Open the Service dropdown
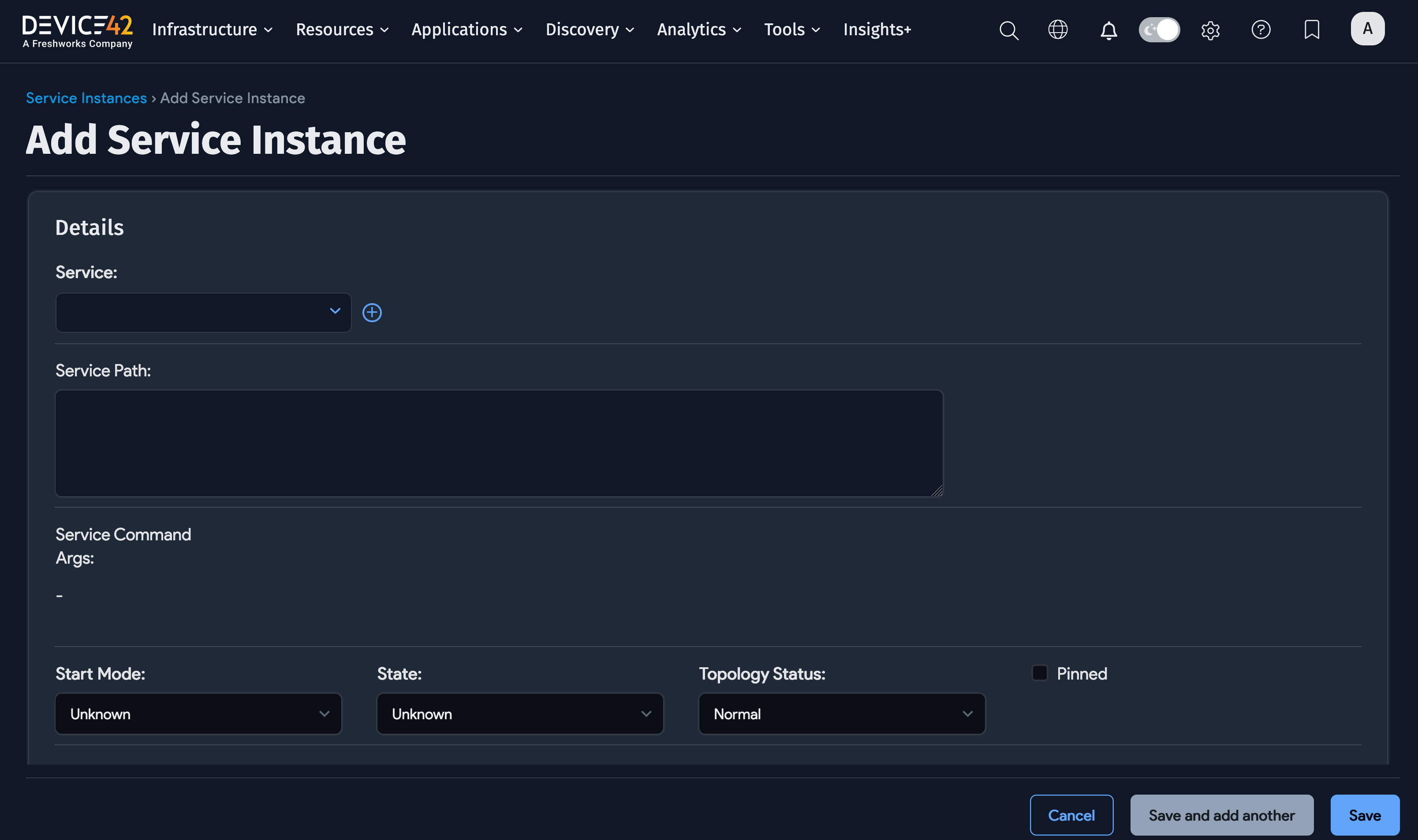This screenshot has width=1418, height=840. tap(203, 312)
